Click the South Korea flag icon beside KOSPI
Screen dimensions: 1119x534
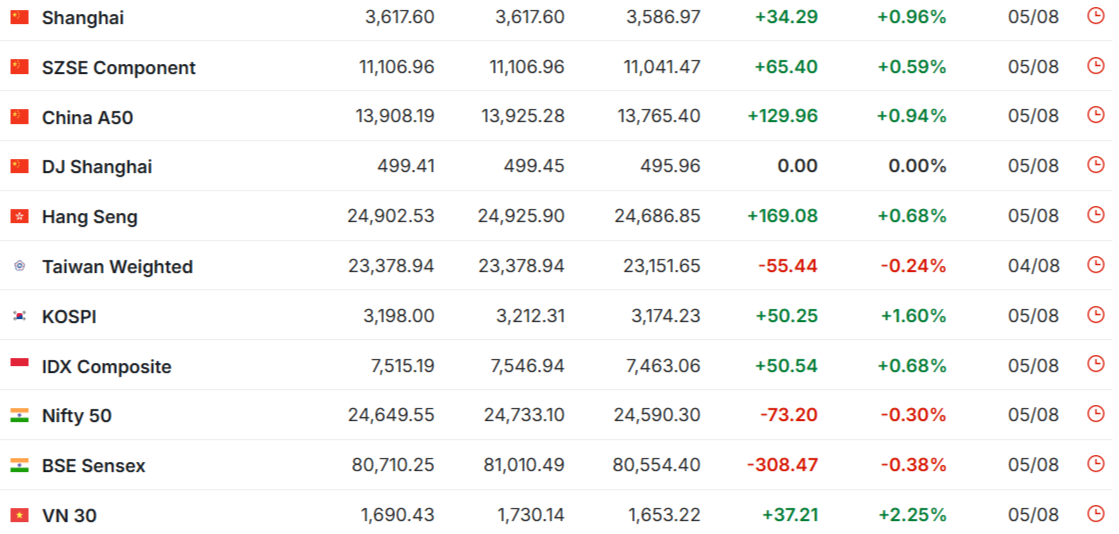click(19, 316)
